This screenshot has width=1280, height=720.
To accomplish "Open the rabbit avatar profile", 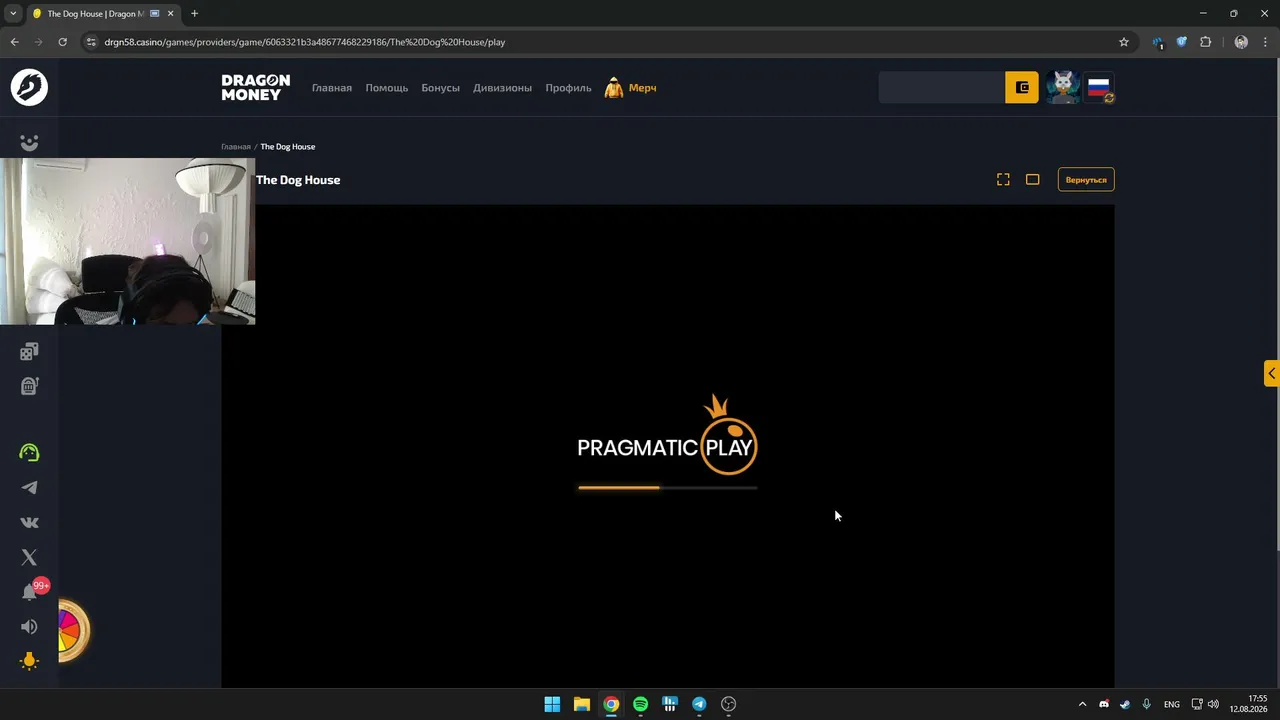I will (x=1062, y=88).
